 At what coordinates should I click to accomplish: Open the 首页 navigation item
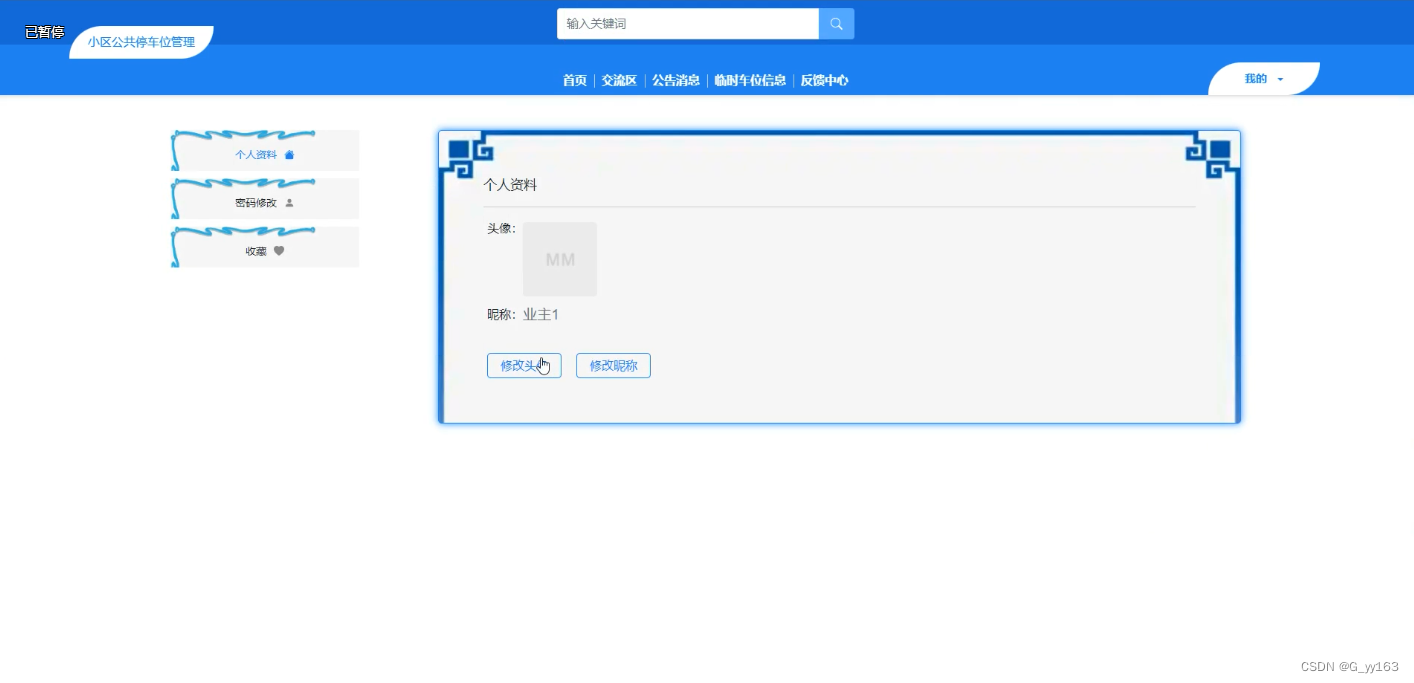[x=575, y=81]
